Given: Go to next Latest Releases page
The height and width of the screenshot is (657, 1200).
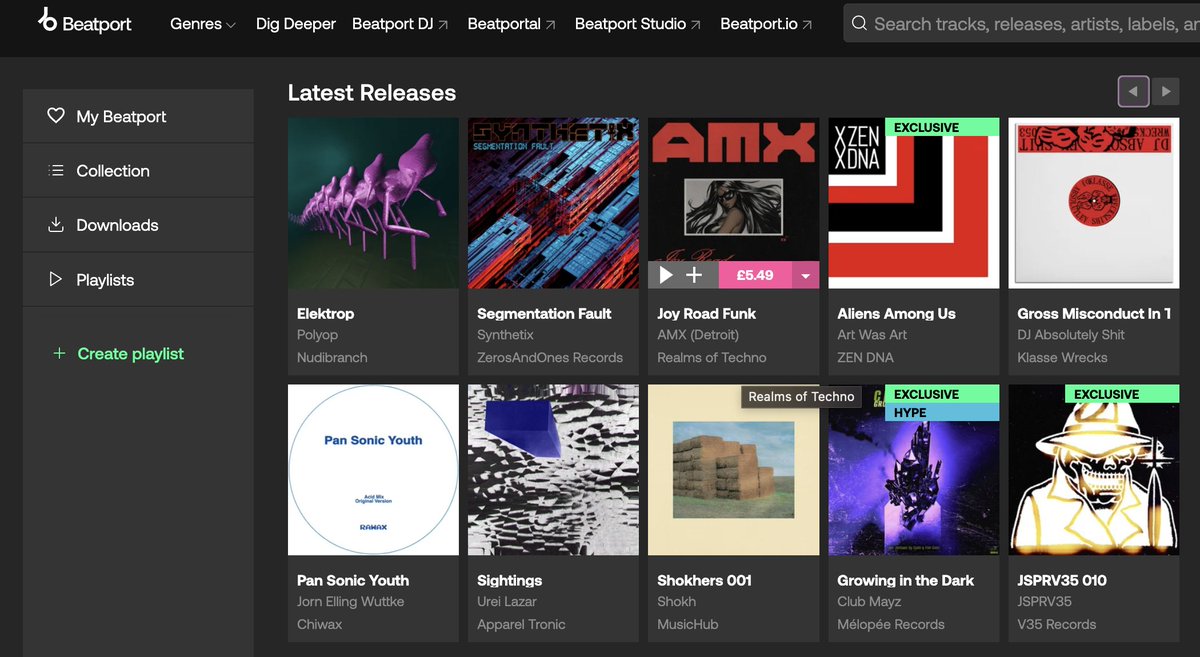Looking at the screenshot, I should (x=1165, y=91).
